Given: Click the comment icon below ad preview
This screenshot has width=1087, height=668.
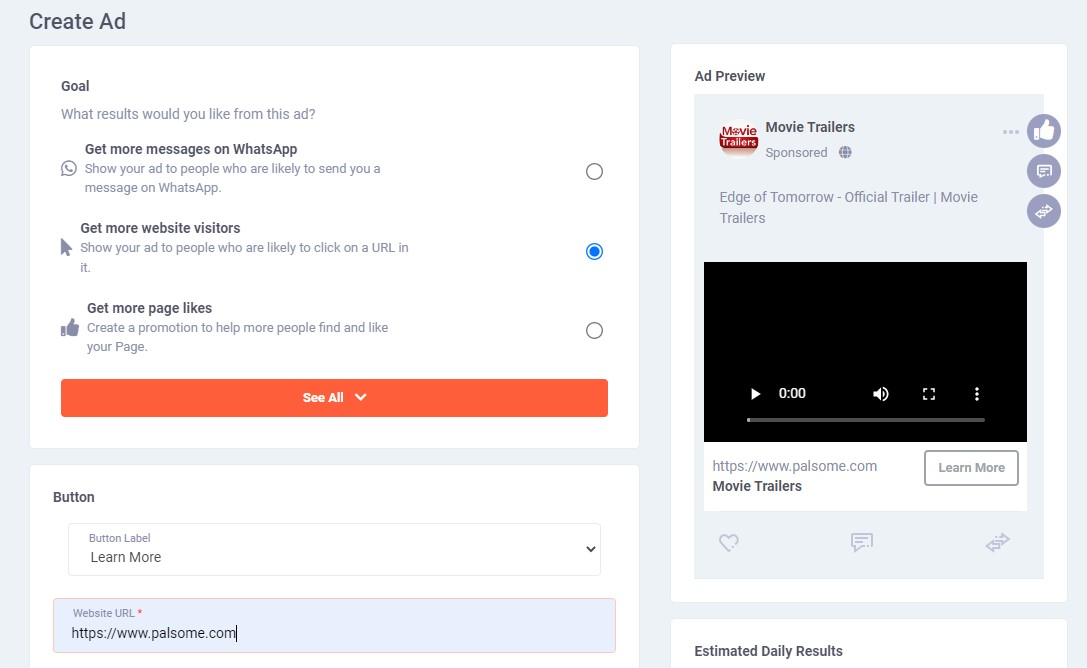Looking at the screenshot, I should pyautogui.click(x=861, y=542).
